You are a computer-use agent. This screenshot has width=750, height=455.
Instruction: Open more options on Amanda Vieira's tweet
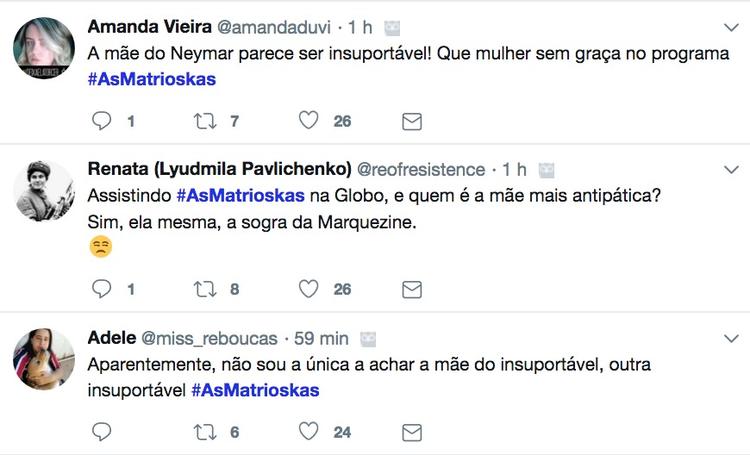coord(731,27)
